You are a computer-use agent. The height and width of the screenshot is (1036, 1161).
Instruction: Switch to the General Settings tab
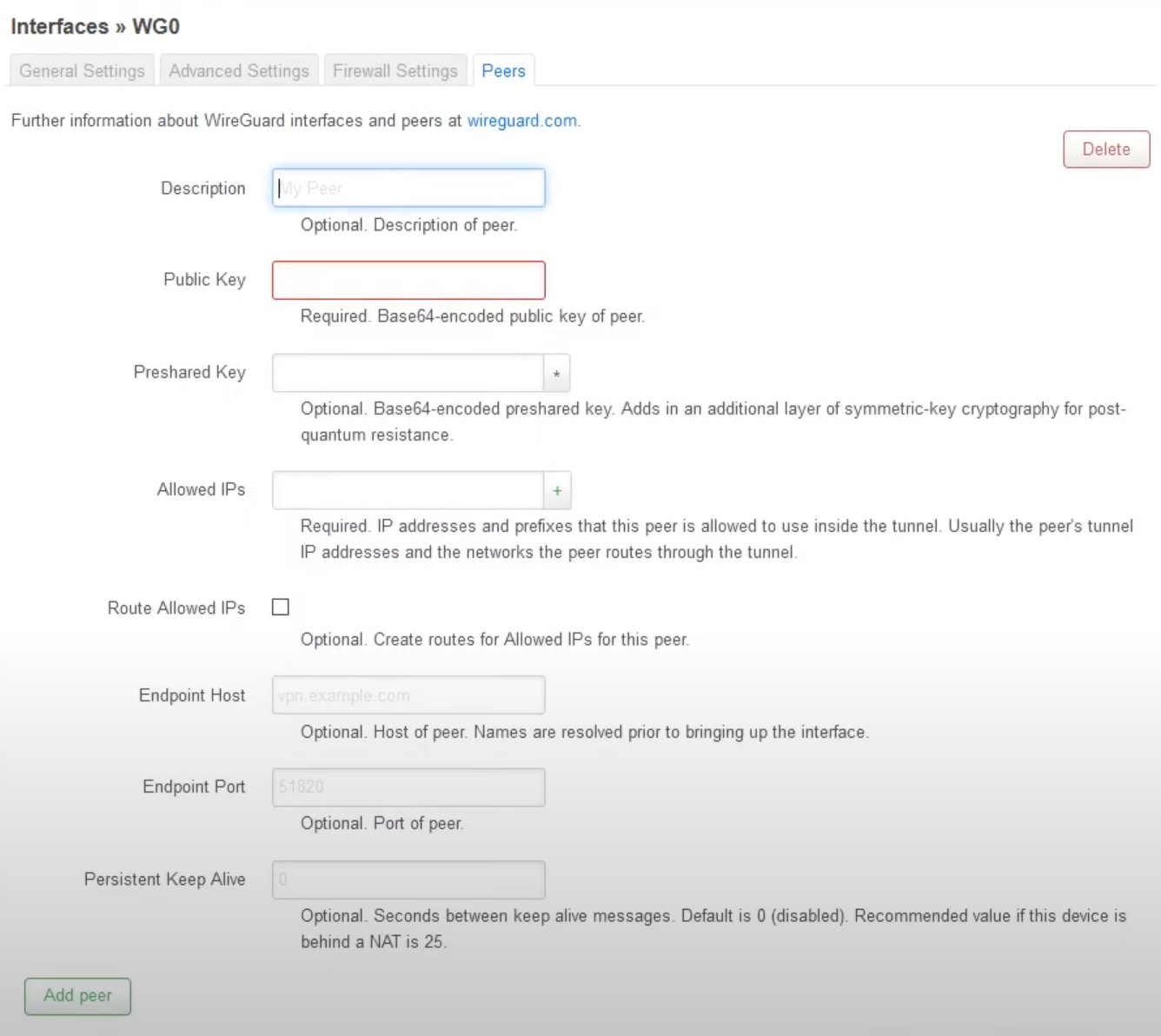[x=81, y=70]
